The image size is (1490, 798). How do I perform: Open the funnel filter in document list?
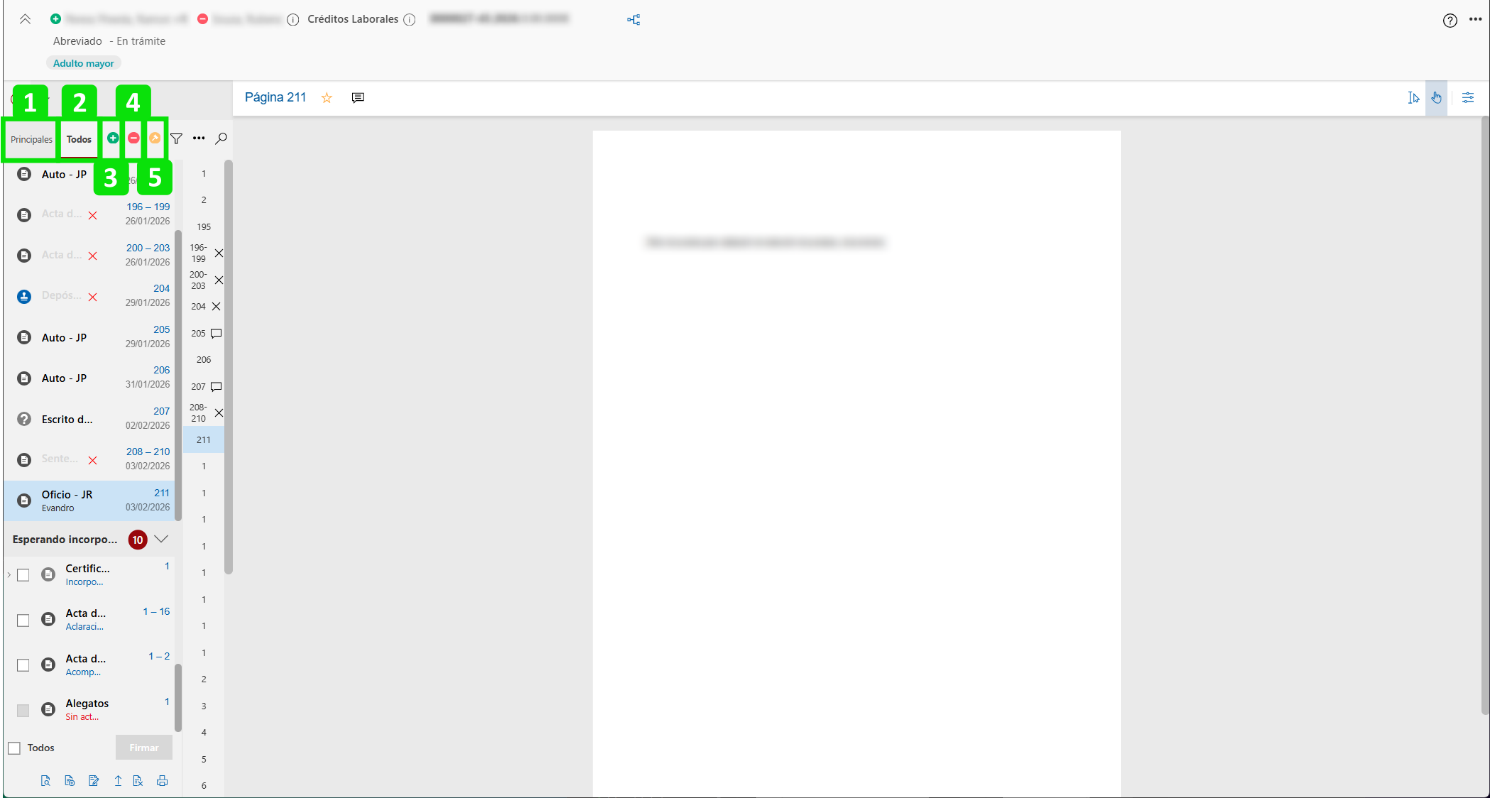(176, 139)
